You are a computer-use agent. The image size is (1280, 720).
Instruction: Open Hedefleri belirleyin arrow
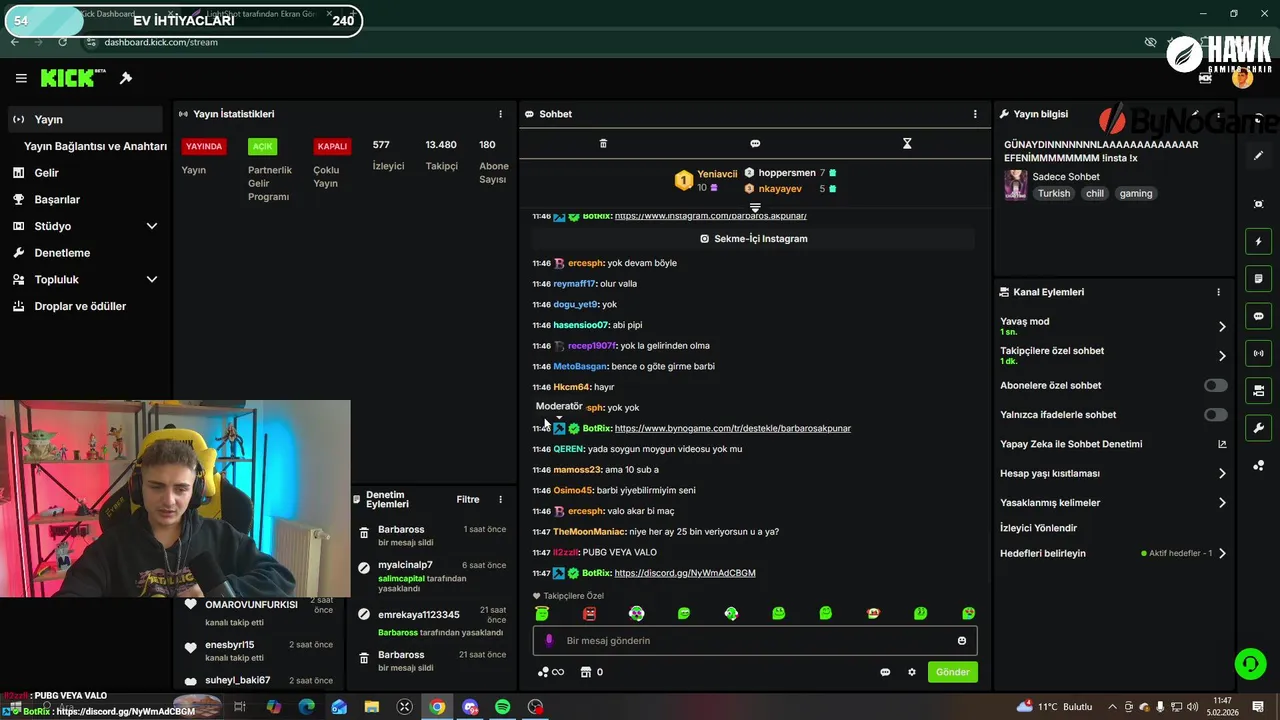click(1222, 554)
